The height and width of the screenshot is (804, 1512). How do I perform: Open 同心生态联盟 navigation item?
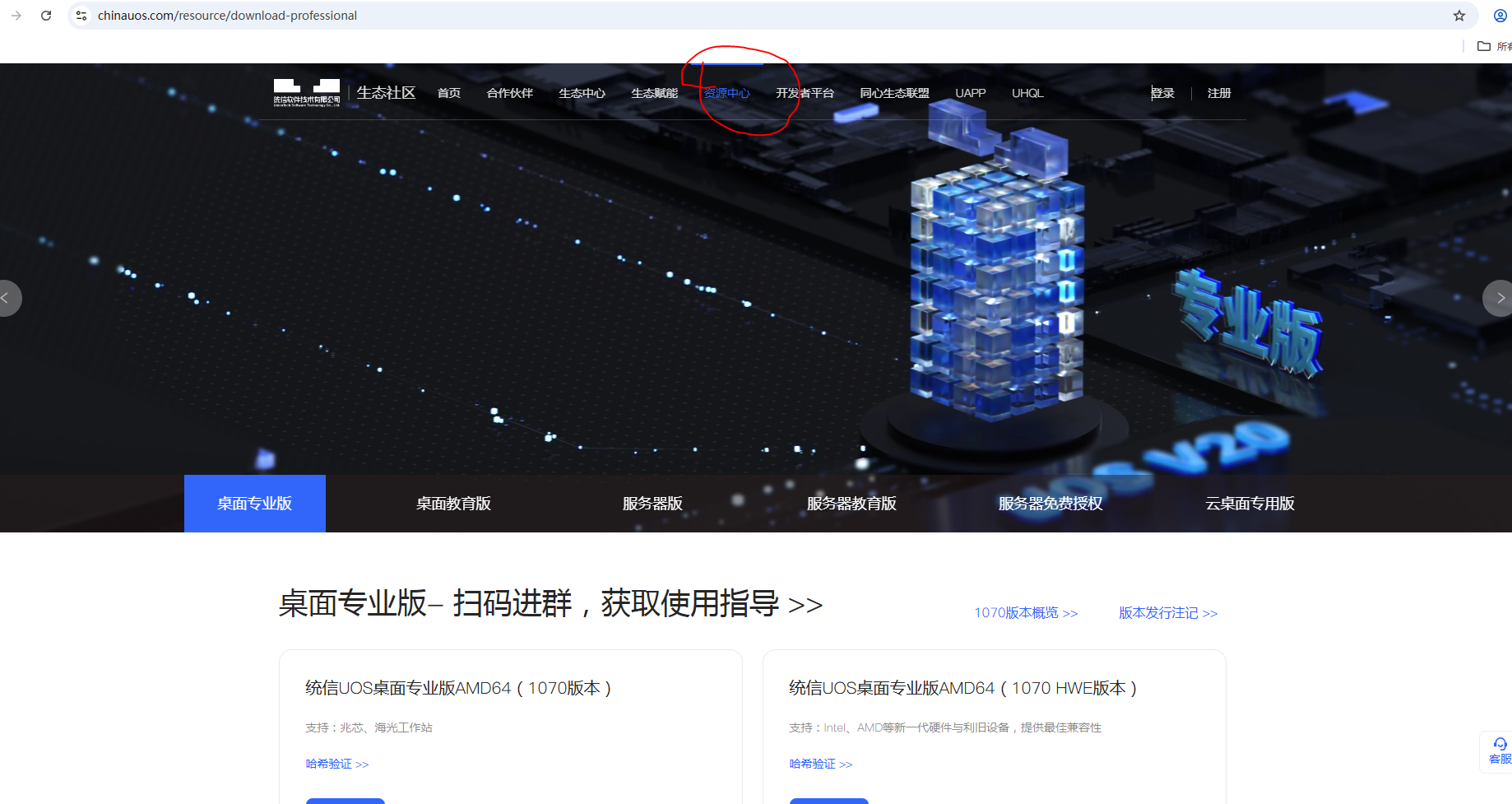(895, 93)
